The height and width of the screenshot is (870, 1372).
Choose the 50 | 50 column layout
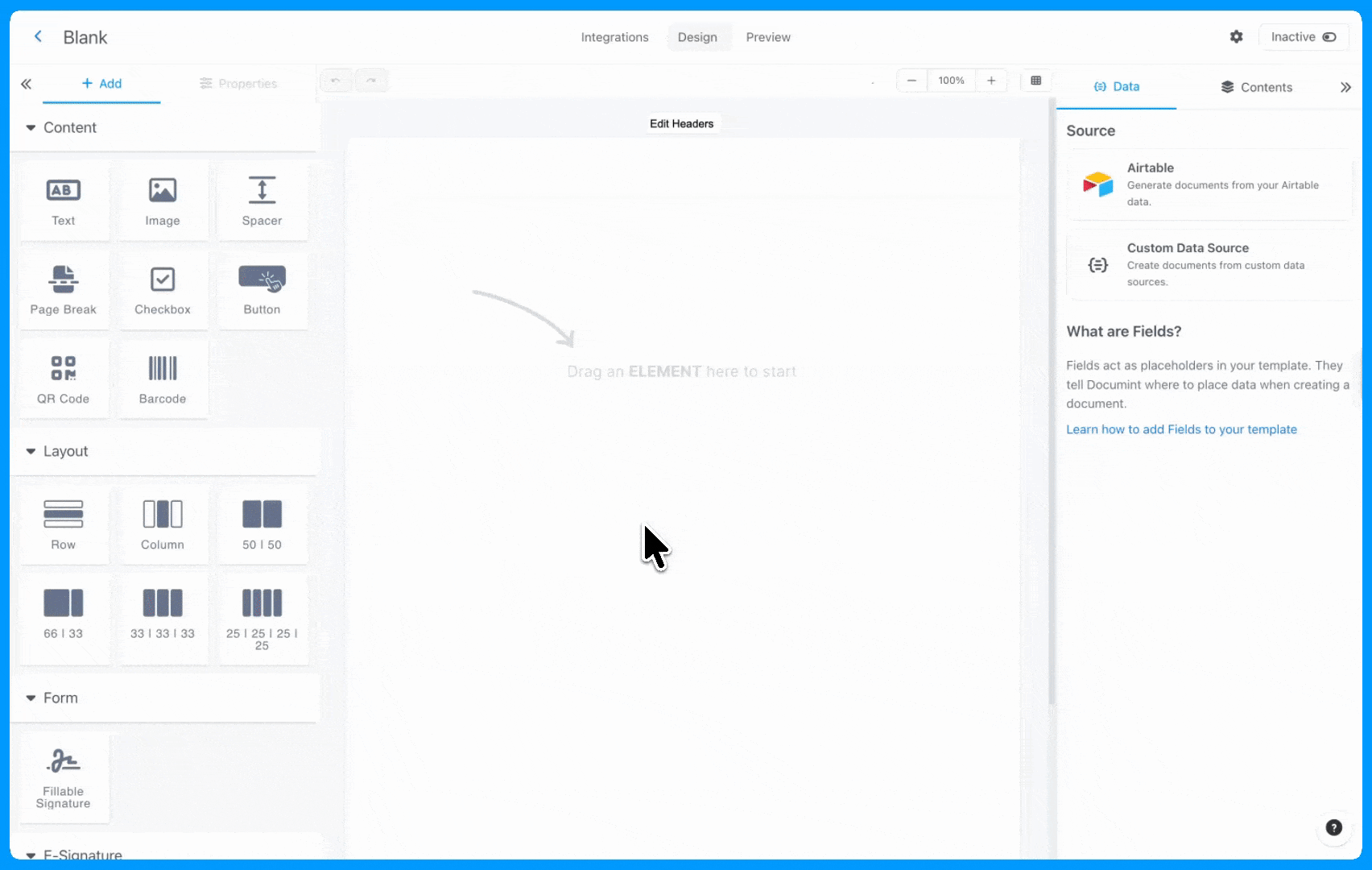click(x=262, y=524)
